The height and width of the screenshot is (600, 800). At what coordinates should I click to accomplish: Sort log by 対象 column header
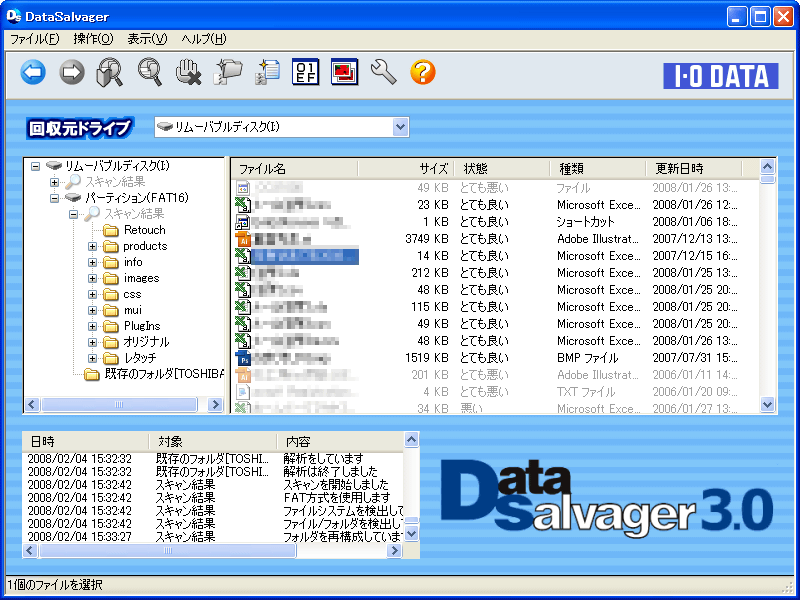[x=213, y=441]
